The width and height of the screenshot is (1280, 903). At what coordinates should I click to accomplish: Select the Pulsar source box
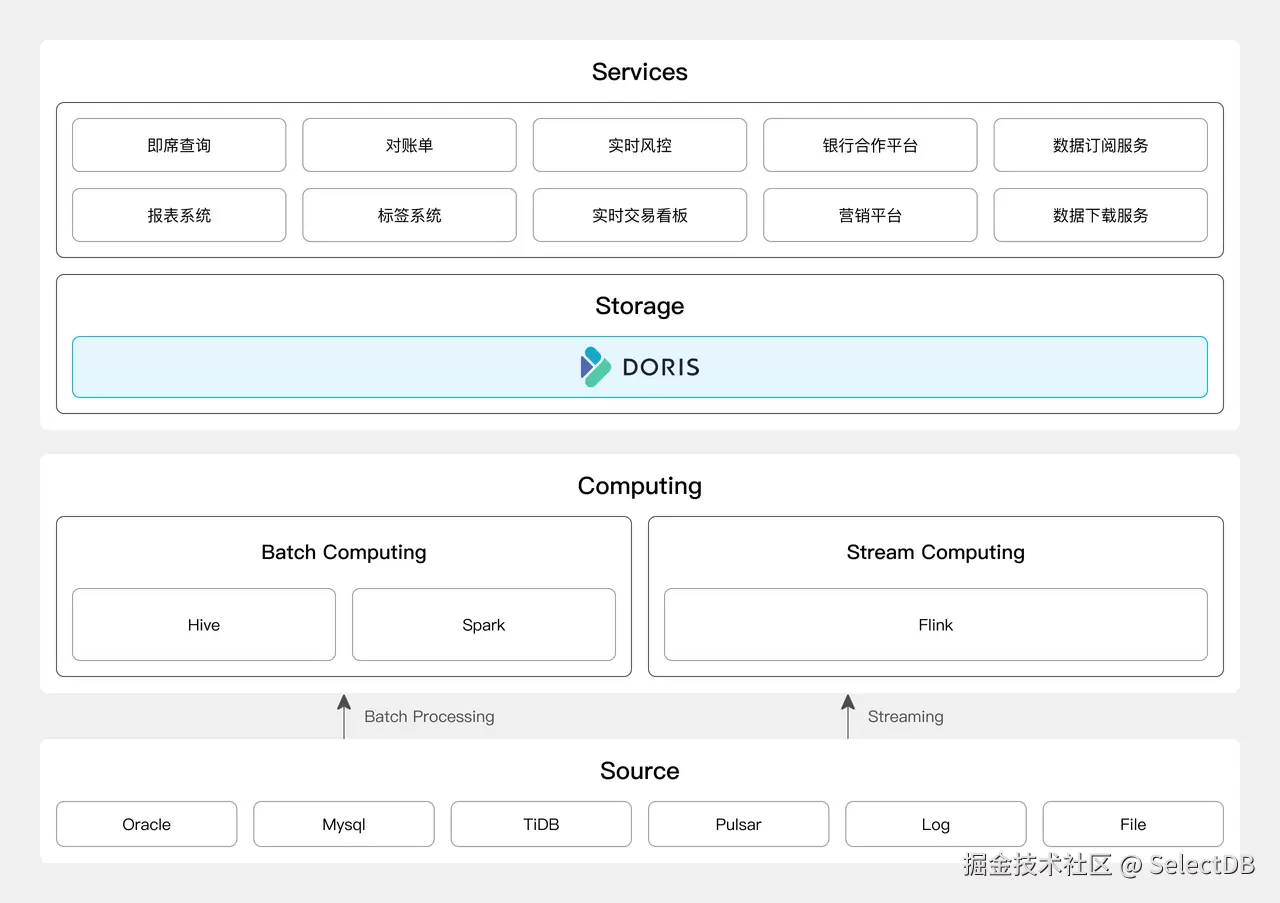point(738,824)
